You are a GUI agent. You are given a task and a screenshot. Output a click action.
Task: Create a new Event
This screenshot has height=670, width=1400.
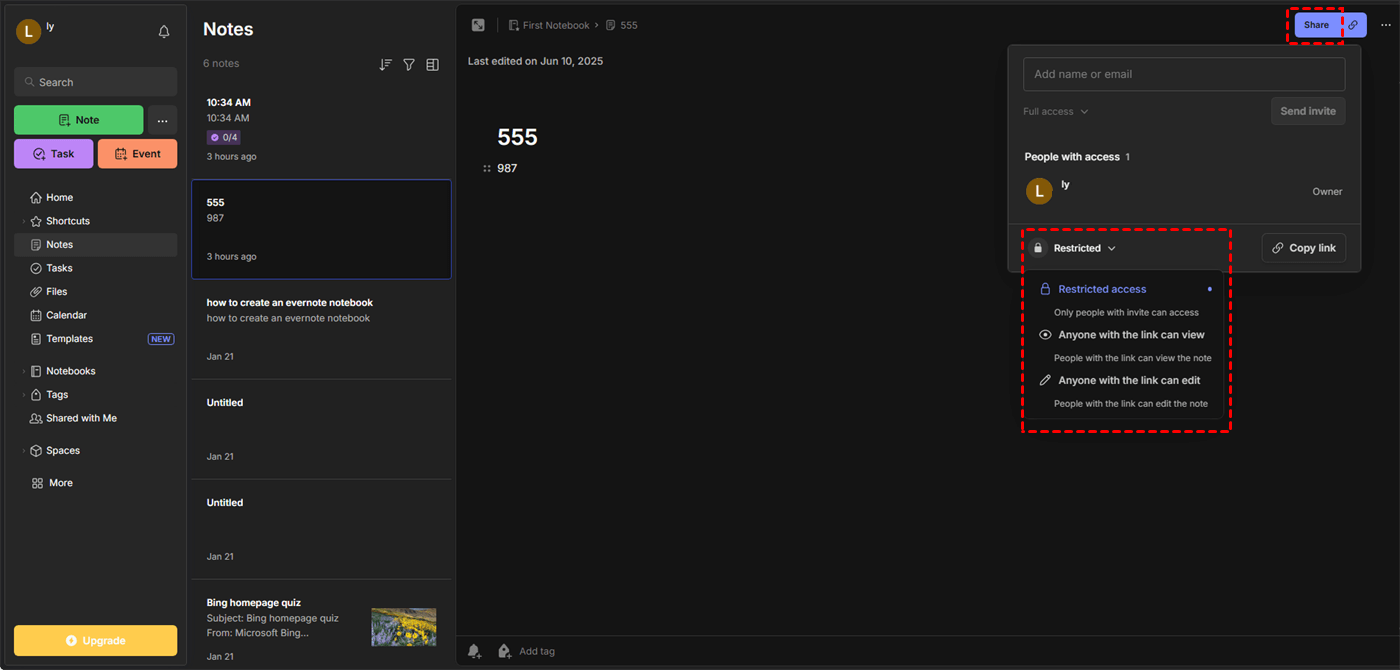click(137, 154)
